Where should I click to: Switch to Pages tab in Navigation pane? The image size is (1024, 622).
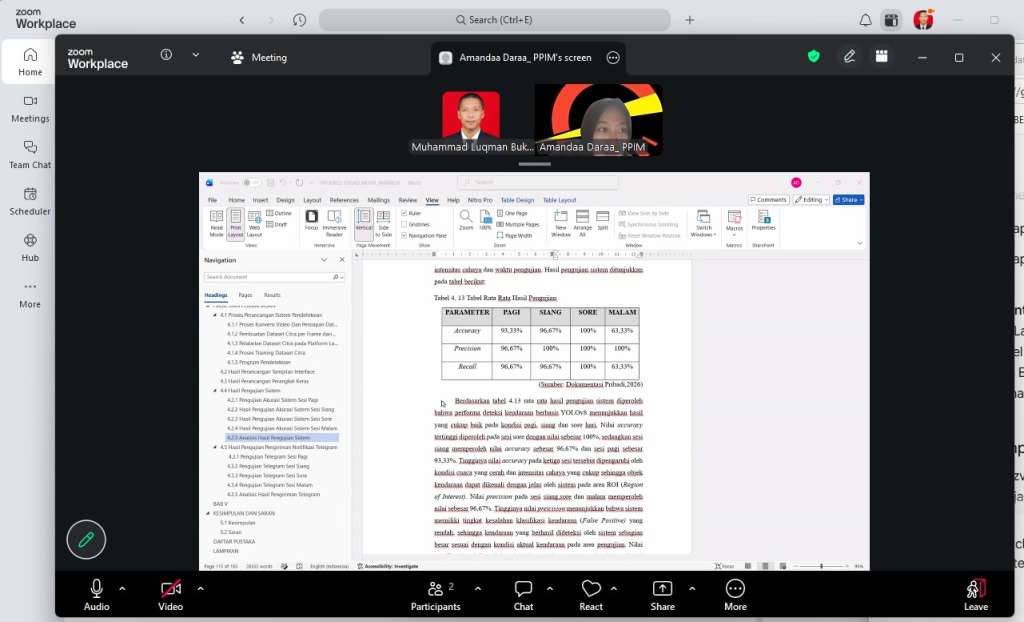click(x=246, y=295)
